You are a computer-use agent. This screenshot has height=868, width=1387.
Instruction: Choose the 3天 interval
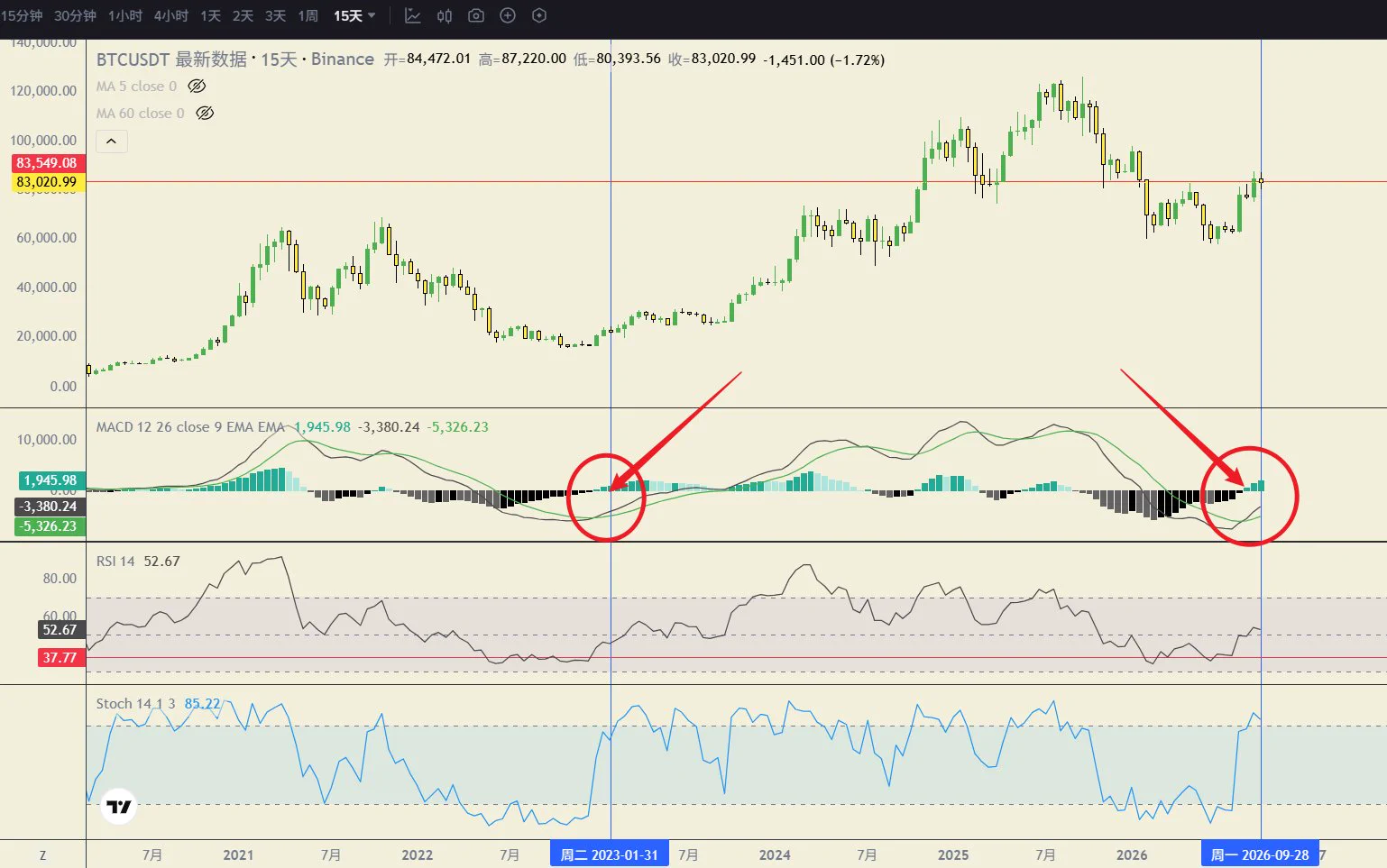[x=276, y=15]
